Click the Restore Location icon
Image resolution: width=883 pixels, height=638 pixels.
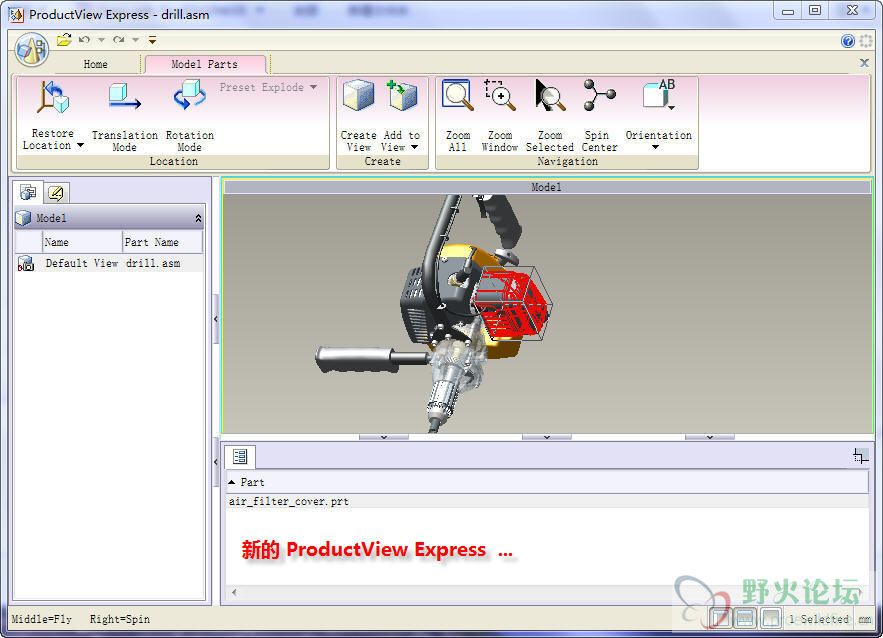click(x=53, y=97)
